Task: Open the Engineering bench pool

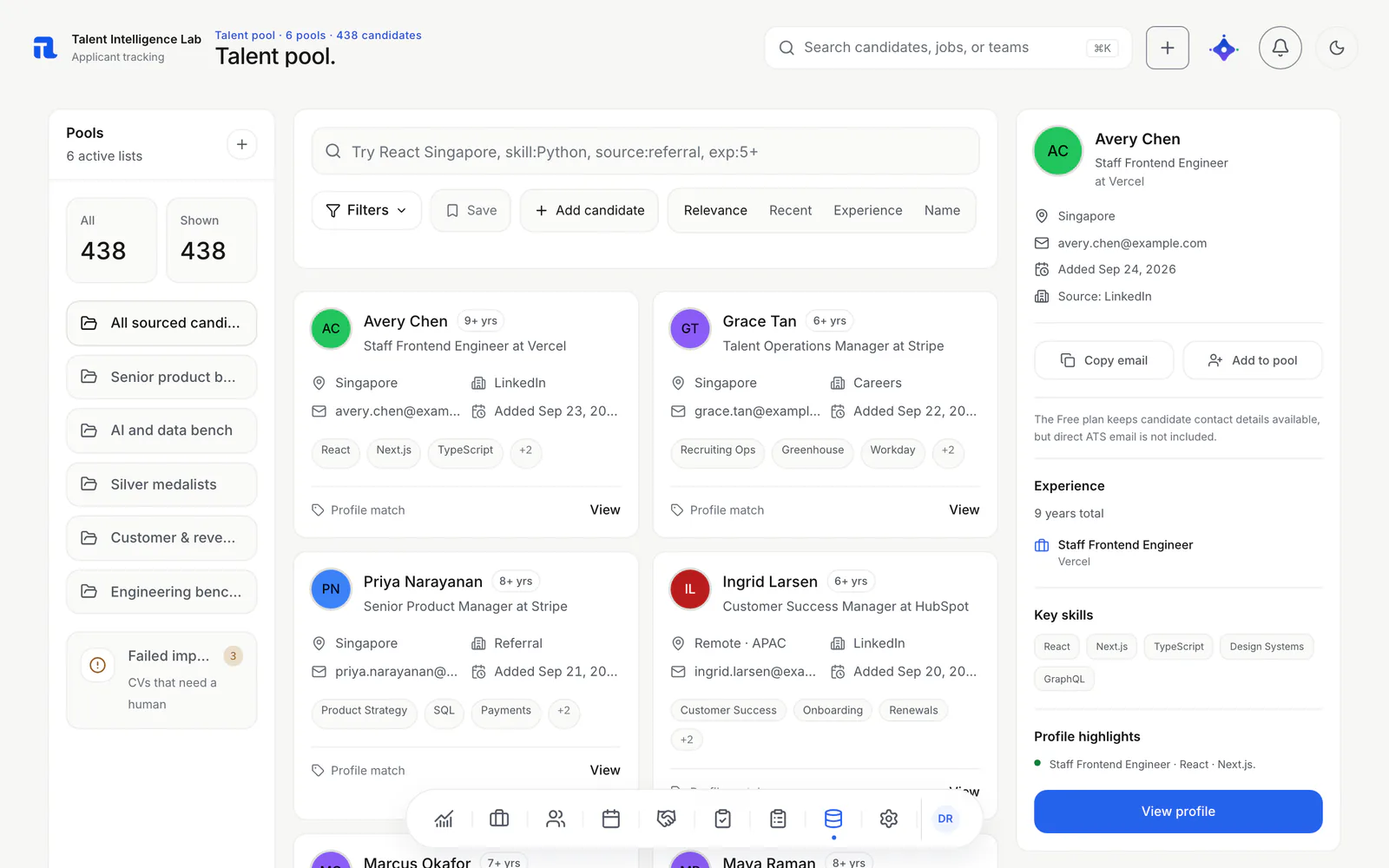Action: coord(161,592)
